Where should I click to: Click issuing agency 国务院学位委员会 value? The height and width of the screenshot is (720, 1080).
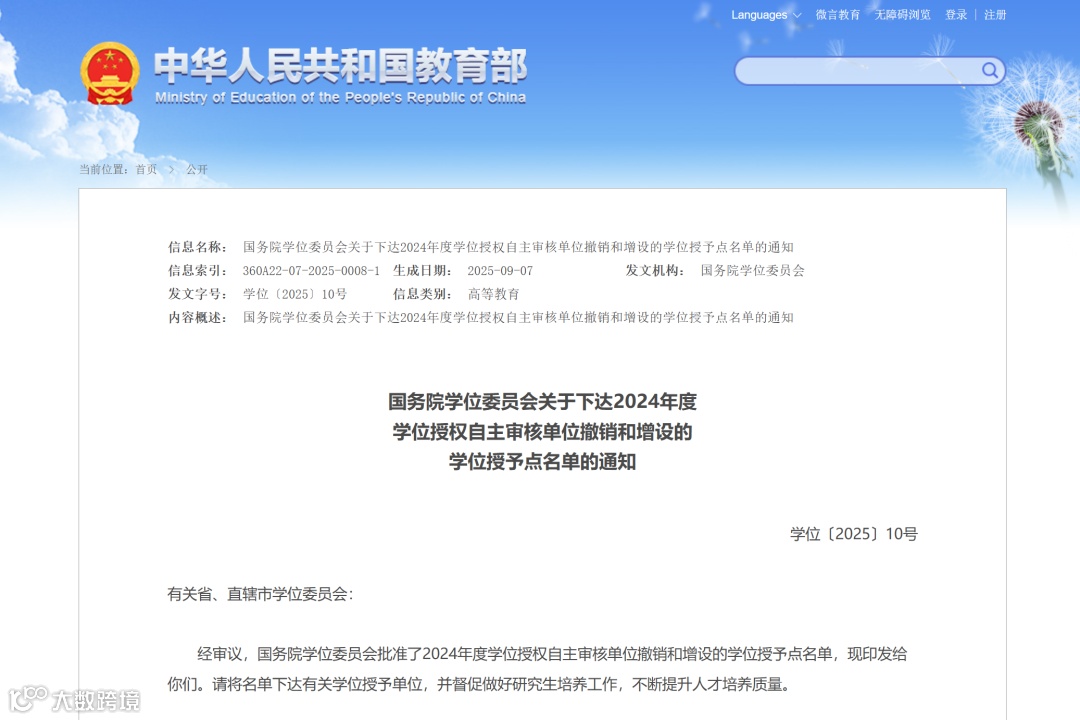pos(752,271)
